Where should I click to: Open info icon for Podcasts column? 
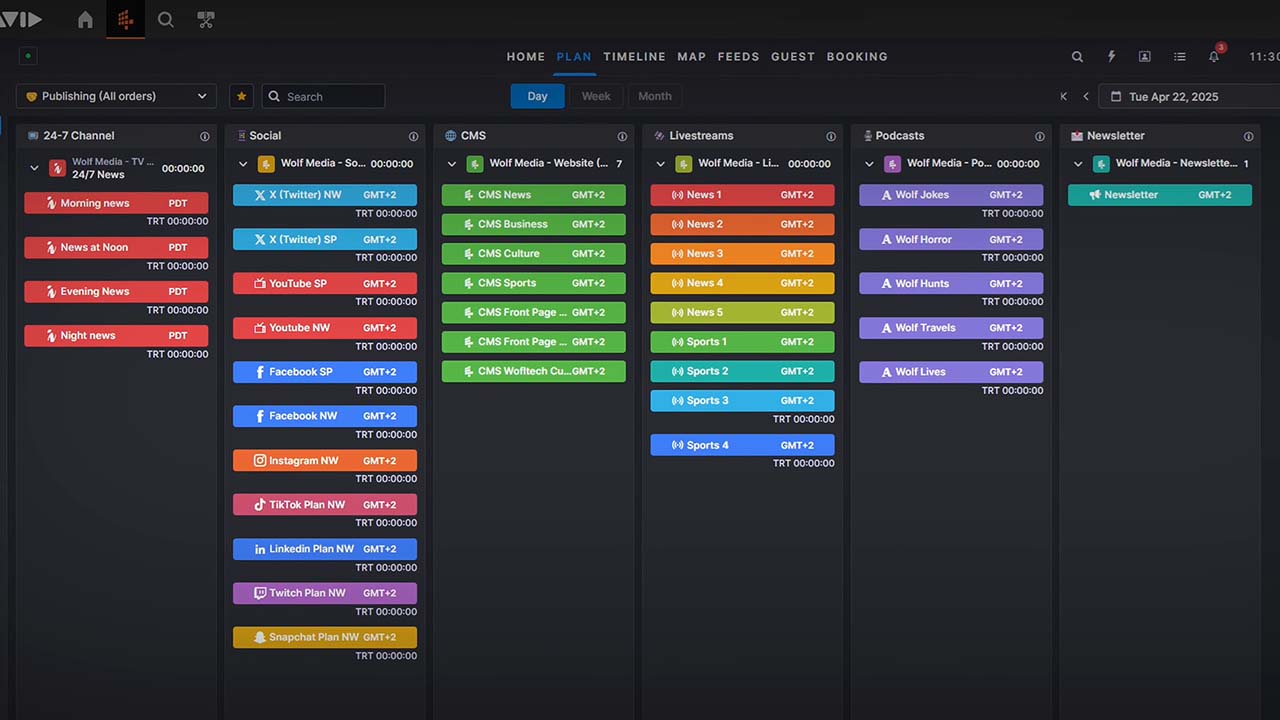1040,136
